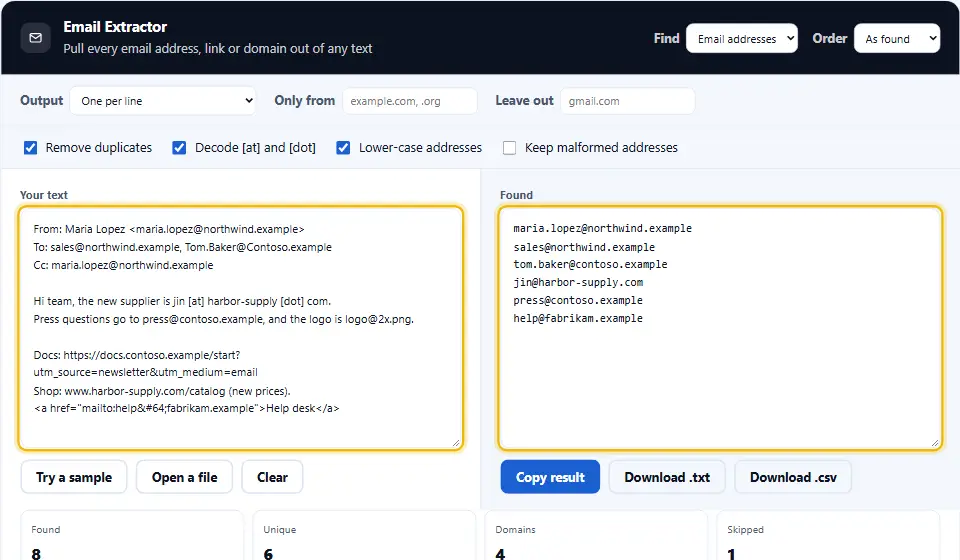Uncheck Remove duplicates

click(x=30, y=147)
